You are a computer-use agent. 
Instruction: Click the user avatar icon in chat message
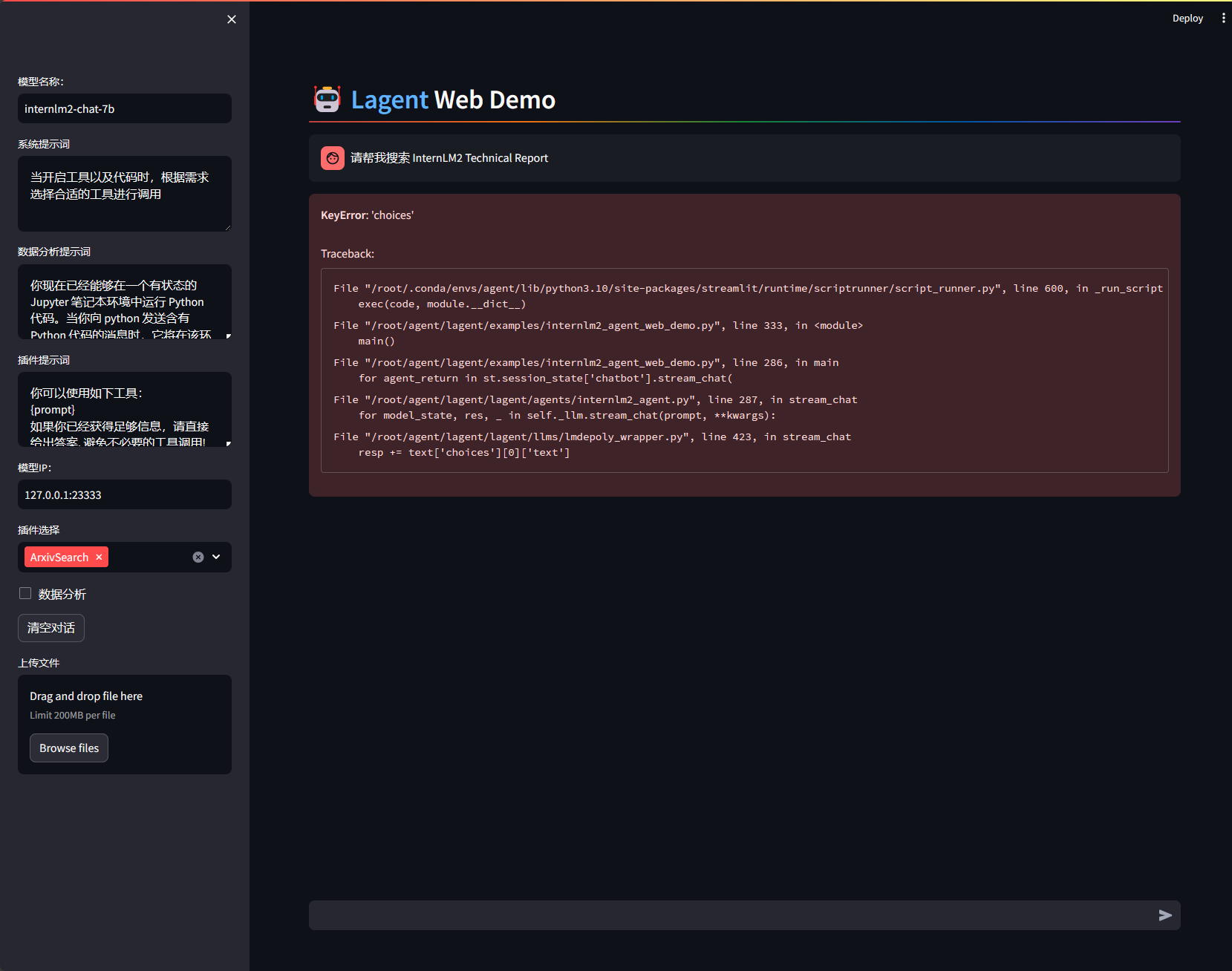pos(333,158)
